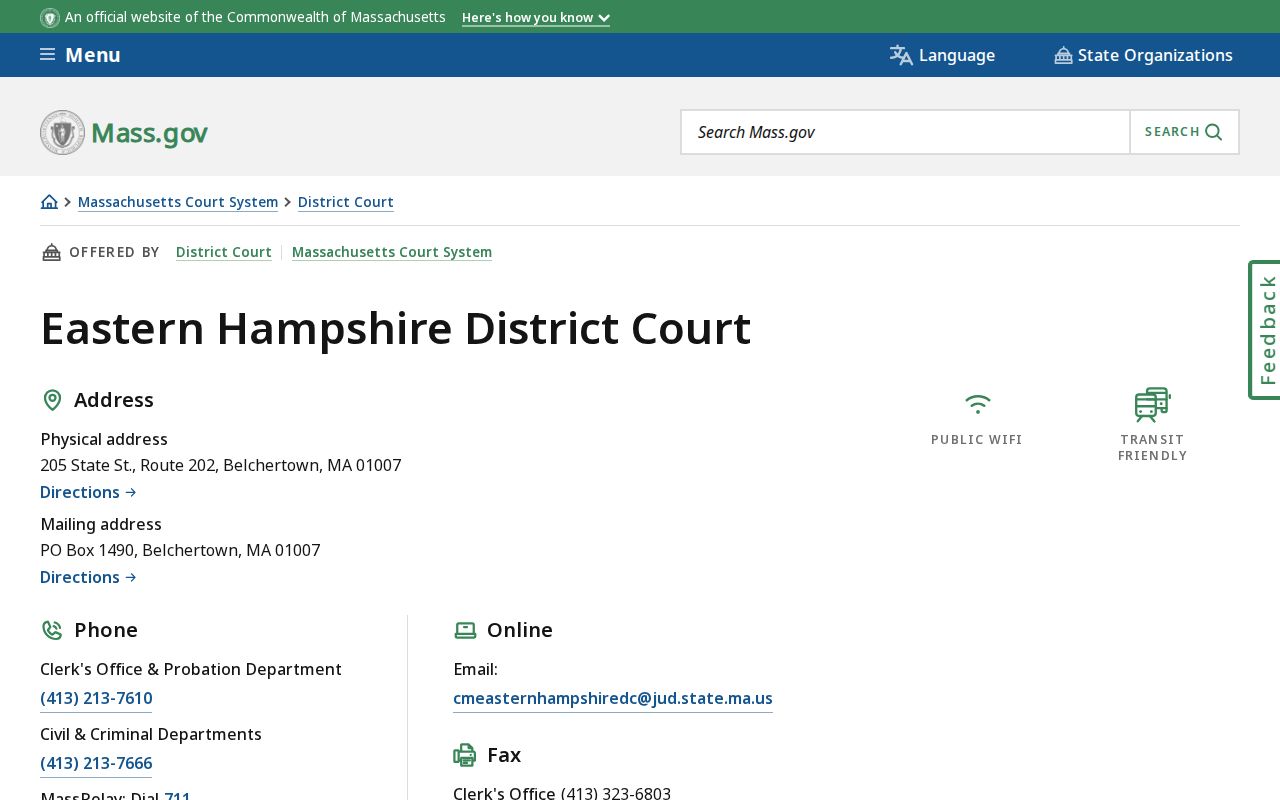Click the TRANSIT FRIENDLY label
The width and height of the screenshot is (1280, 800).
(x=1152, y=448)
